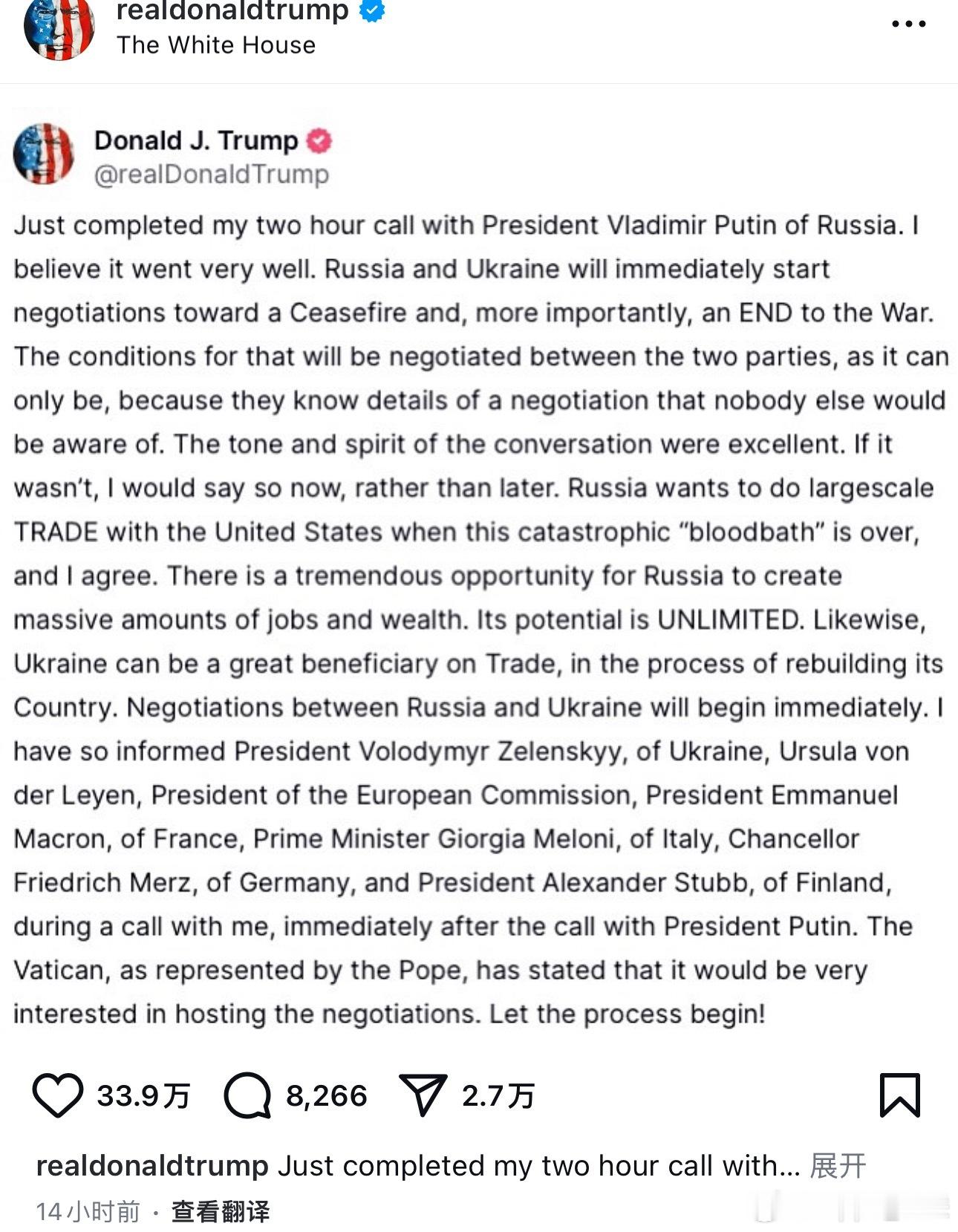
Task: Tap 查看翻译 to view translation
Action: coord(221,1212)
